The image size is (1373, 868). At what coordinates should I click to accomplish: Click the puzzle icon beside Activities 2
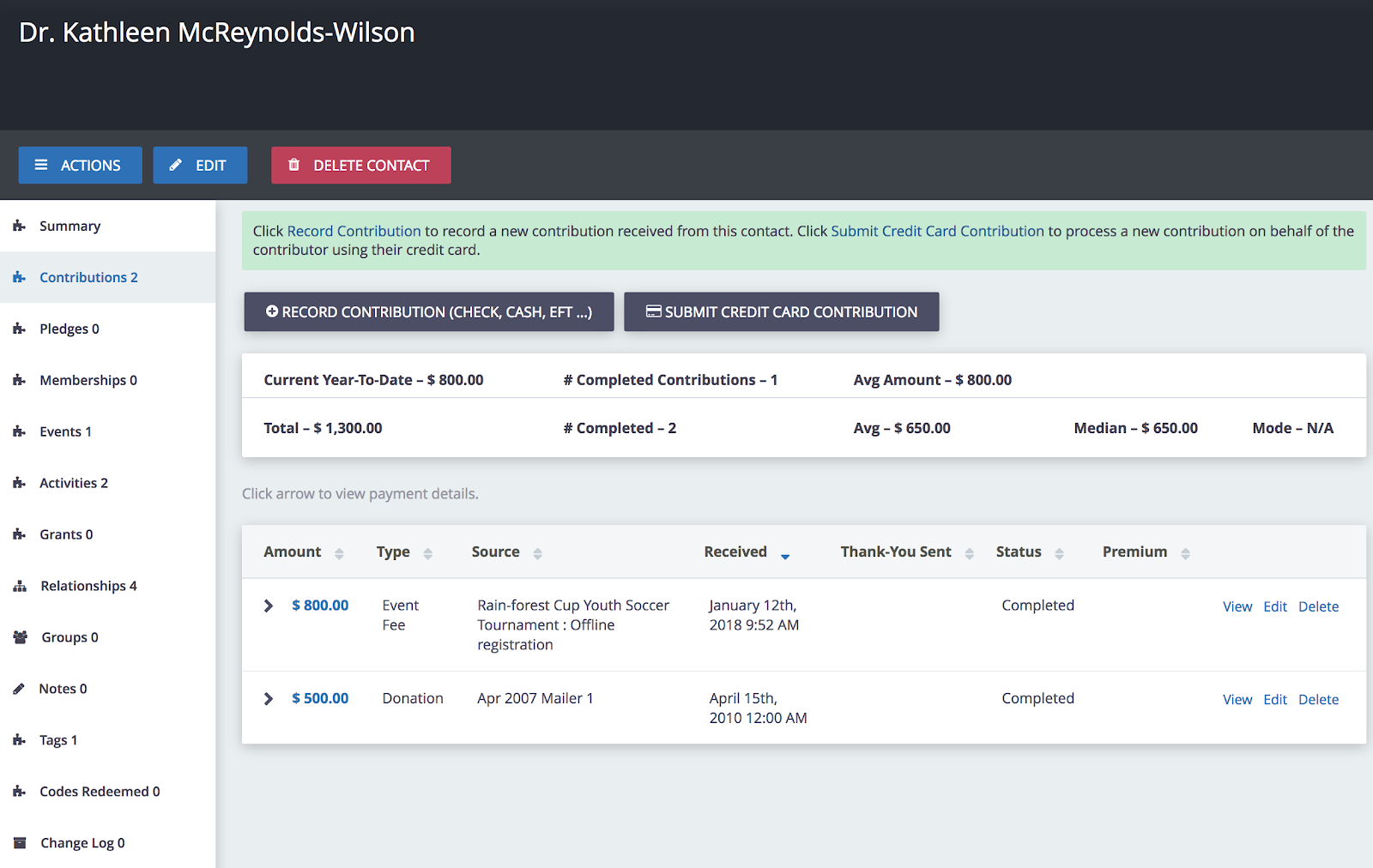19,484
